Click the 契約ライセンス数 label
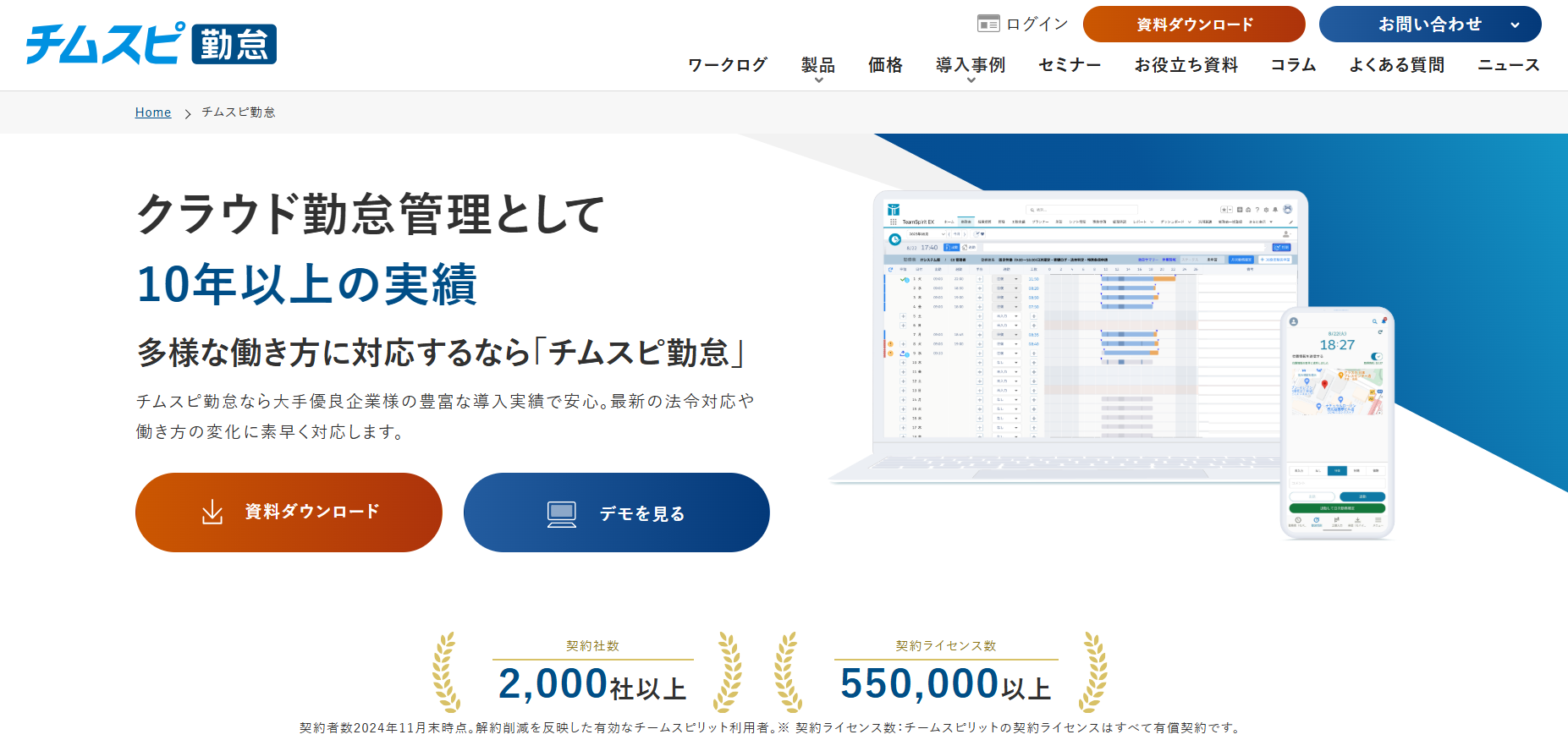 [x=946, y=645]
